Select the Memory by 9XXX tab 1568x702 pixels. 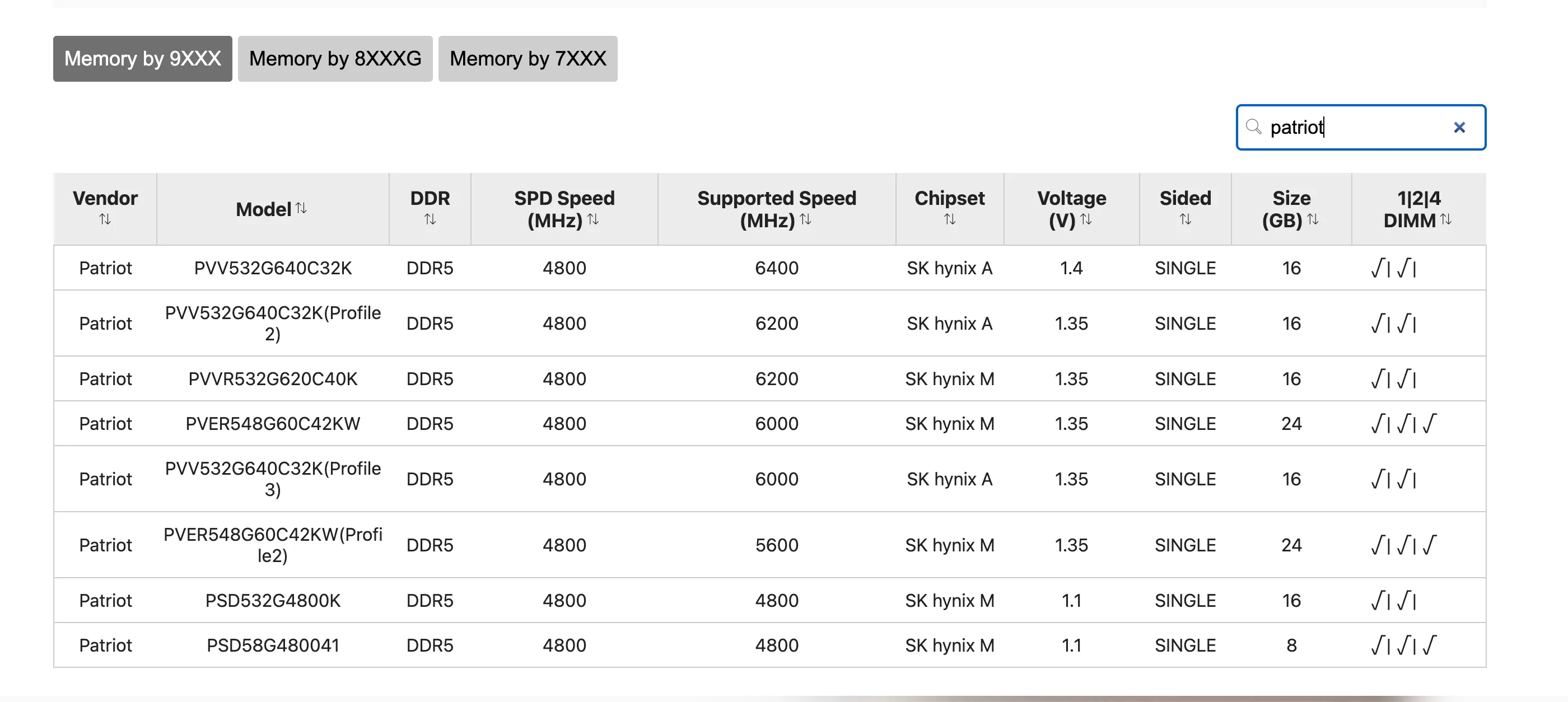click(142, 58)
